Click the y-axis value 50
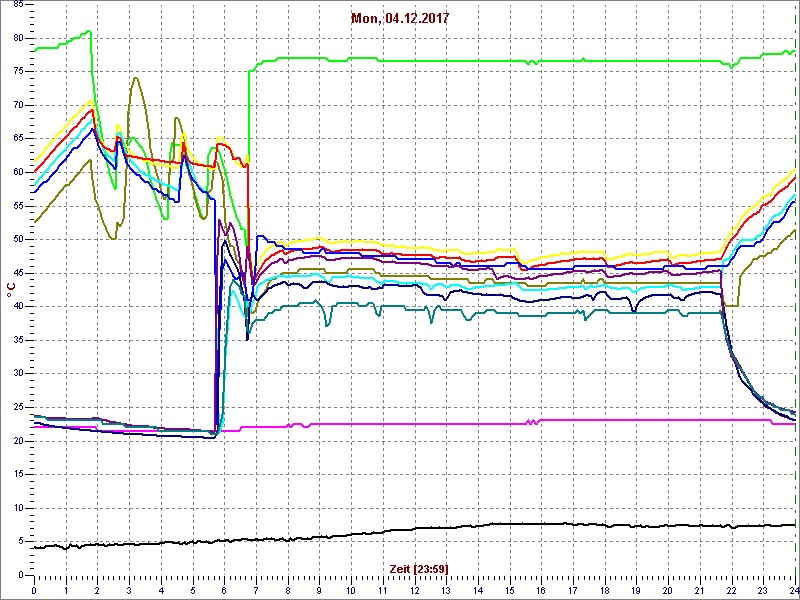800x600 pixels. [x=19, y=240]
